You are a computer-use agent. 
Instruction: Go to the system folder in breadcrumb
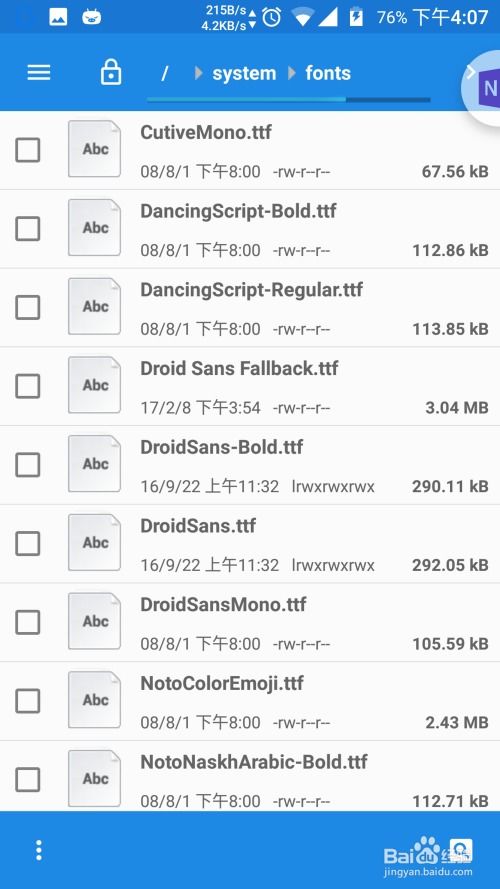click(x=244, y=73)
